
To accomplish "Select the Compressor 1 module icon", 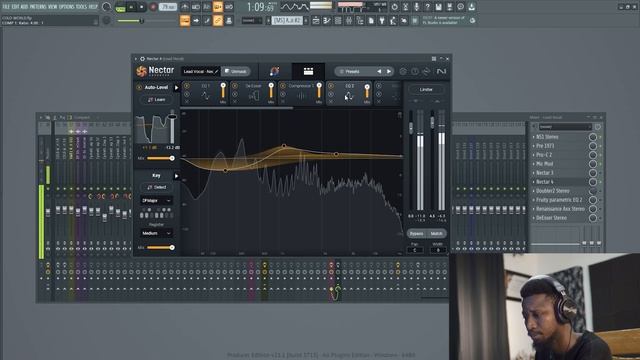I will (x=301, y=96).
